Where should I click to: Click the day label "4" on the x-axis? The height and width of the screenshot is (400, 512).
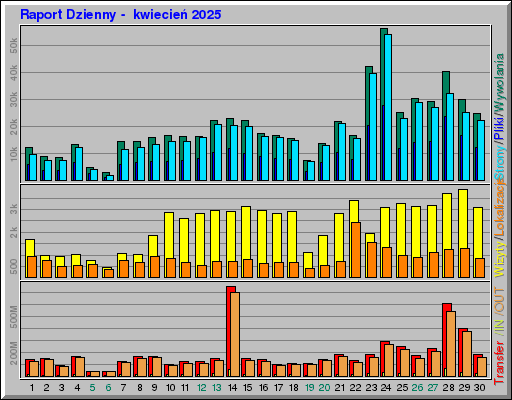[77, 388]
